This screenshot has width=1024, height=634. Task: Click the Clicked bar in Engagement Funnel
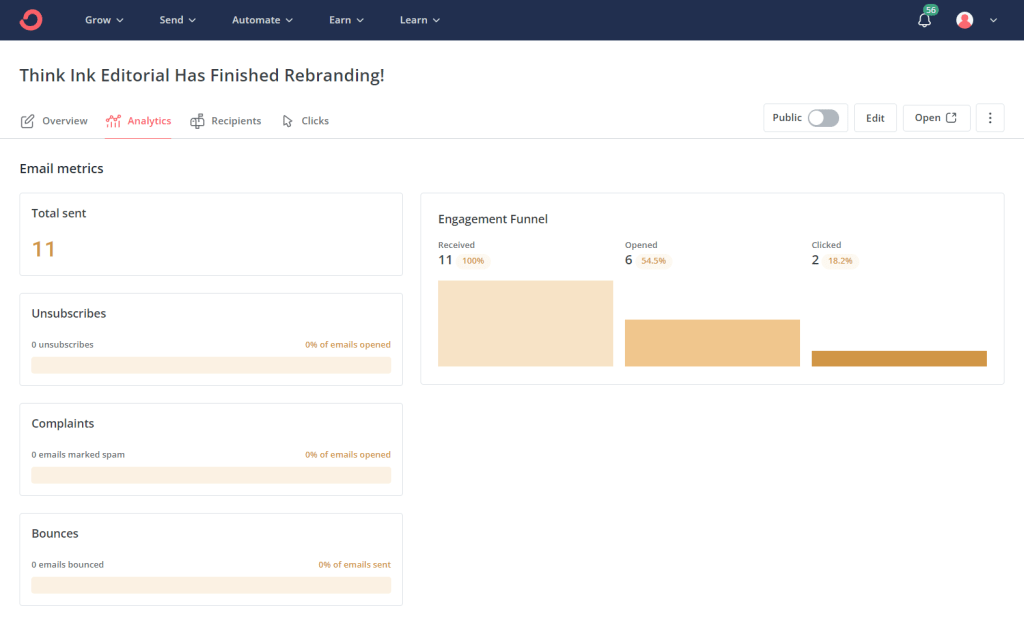tap(899, 358)
